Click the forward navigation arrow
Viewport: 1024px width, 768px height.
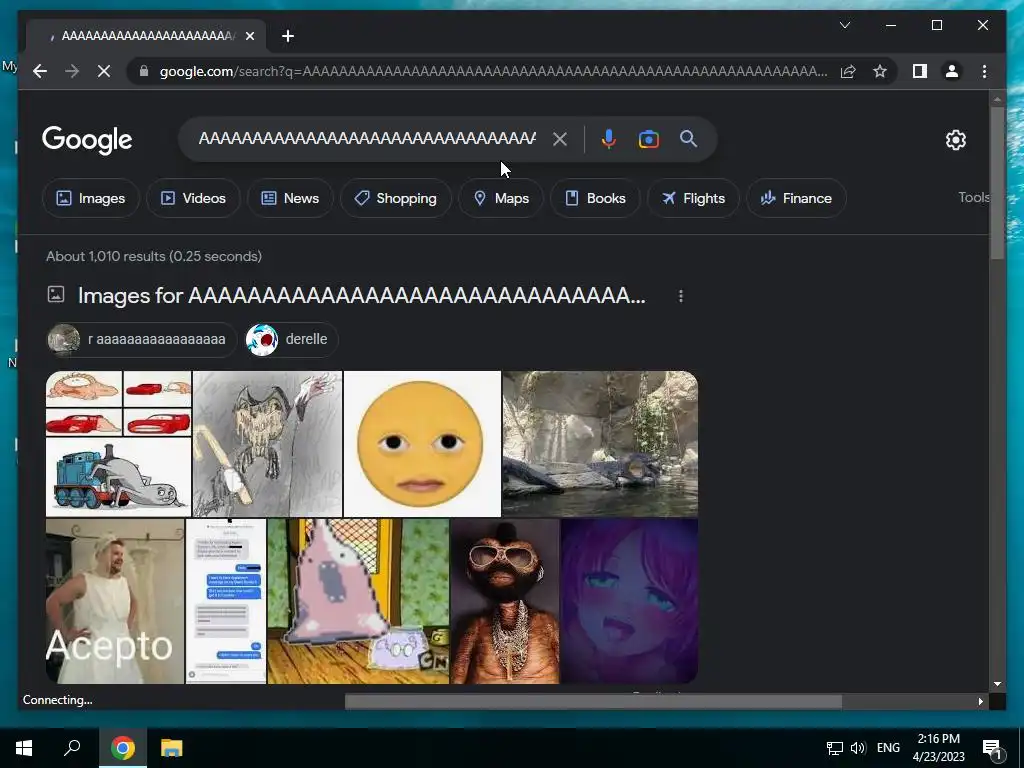(72, 71)
